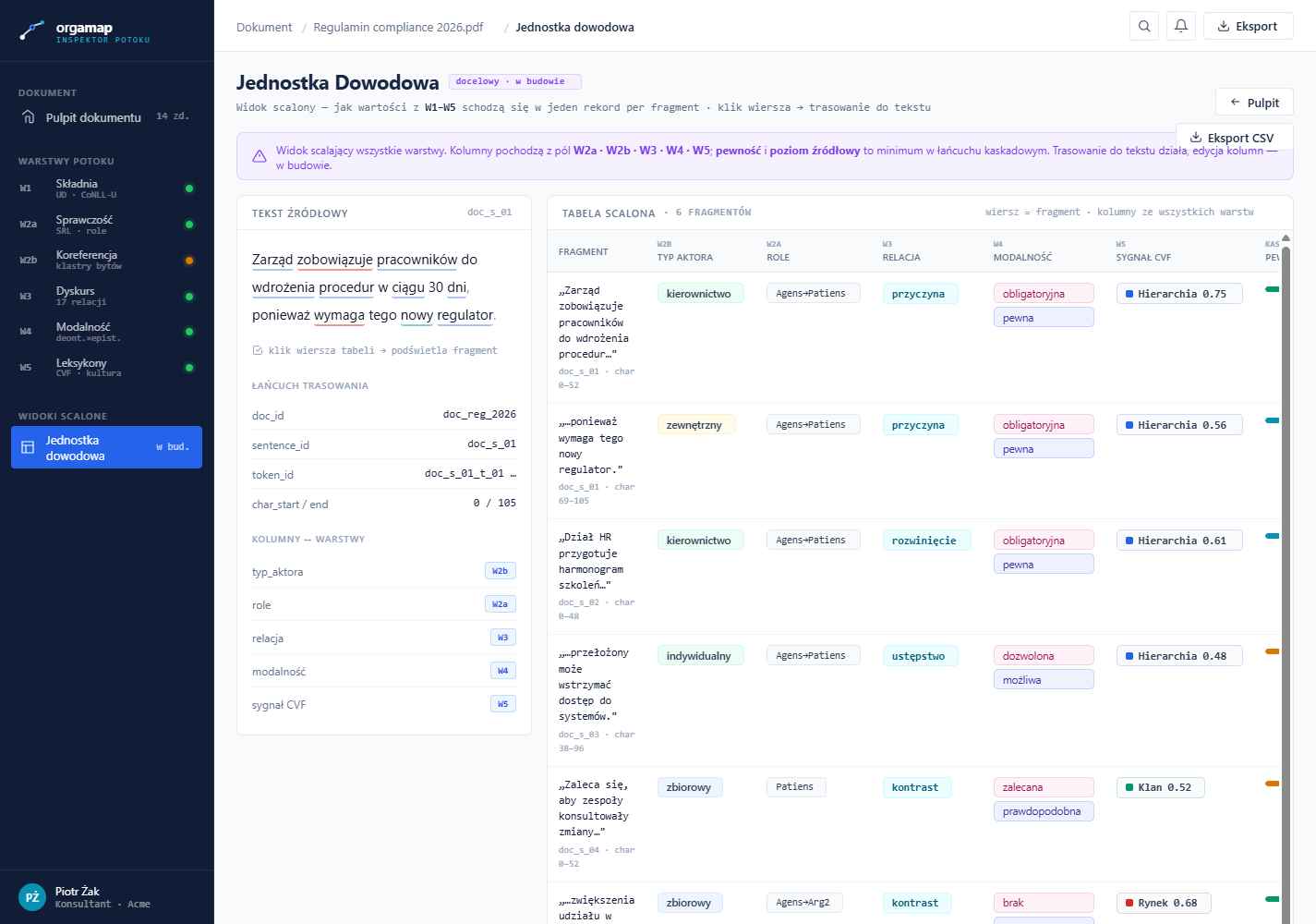The height and width of the screenshot is (924, 1316).
Task: Click the word 'regulator' in the source sentence
Action: [x=465, y=315]
